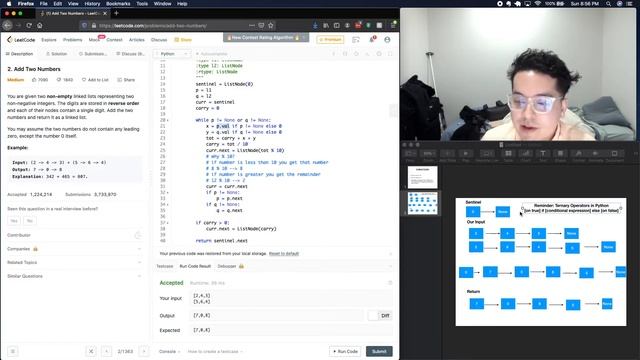The height and width of the screenshot is (360, 640).
Task: Reload the page in Firefox
Action: pos(29,25)
